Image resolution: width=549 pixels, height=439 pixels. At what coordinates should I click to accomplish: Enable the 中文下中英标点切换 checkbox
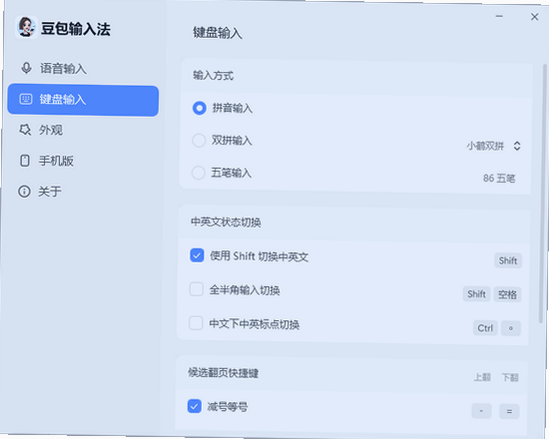196,323
